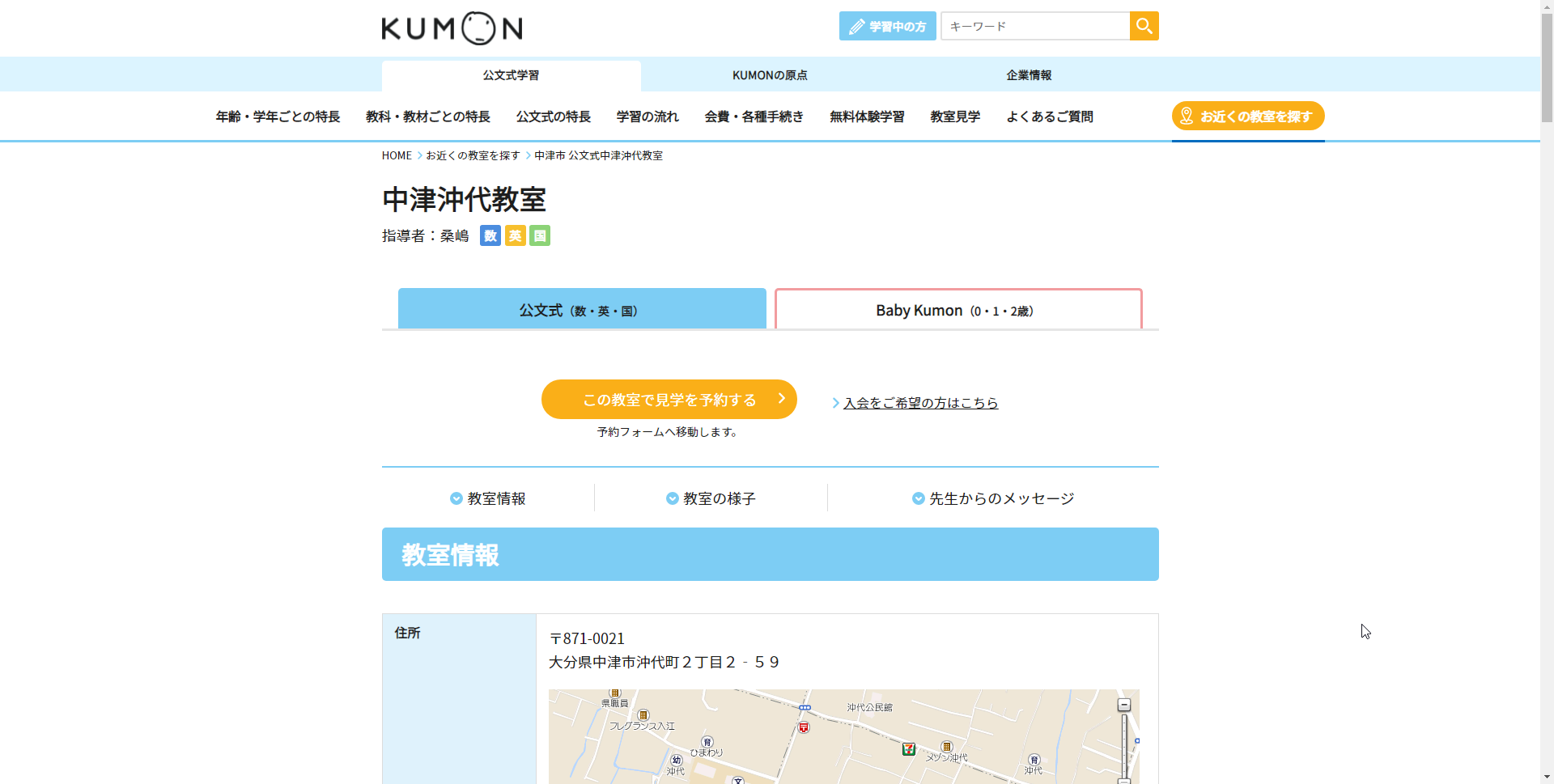The height and width of the screenshot is (784, 1554).
Task: Click この教室で見学を予約する button
Action: click(669, 399)
